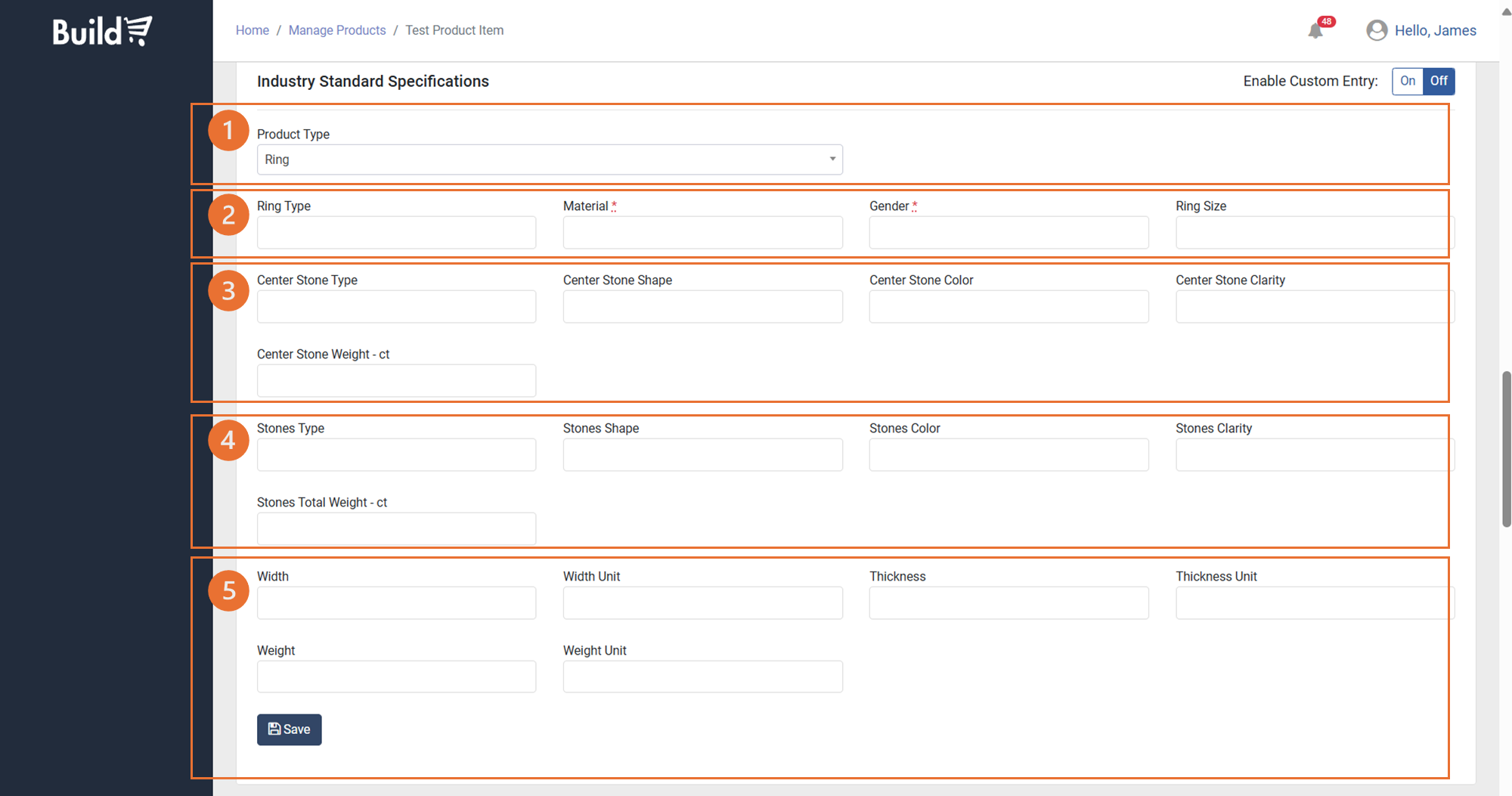Turn Custom Entry toggle On

[1407, 81]
